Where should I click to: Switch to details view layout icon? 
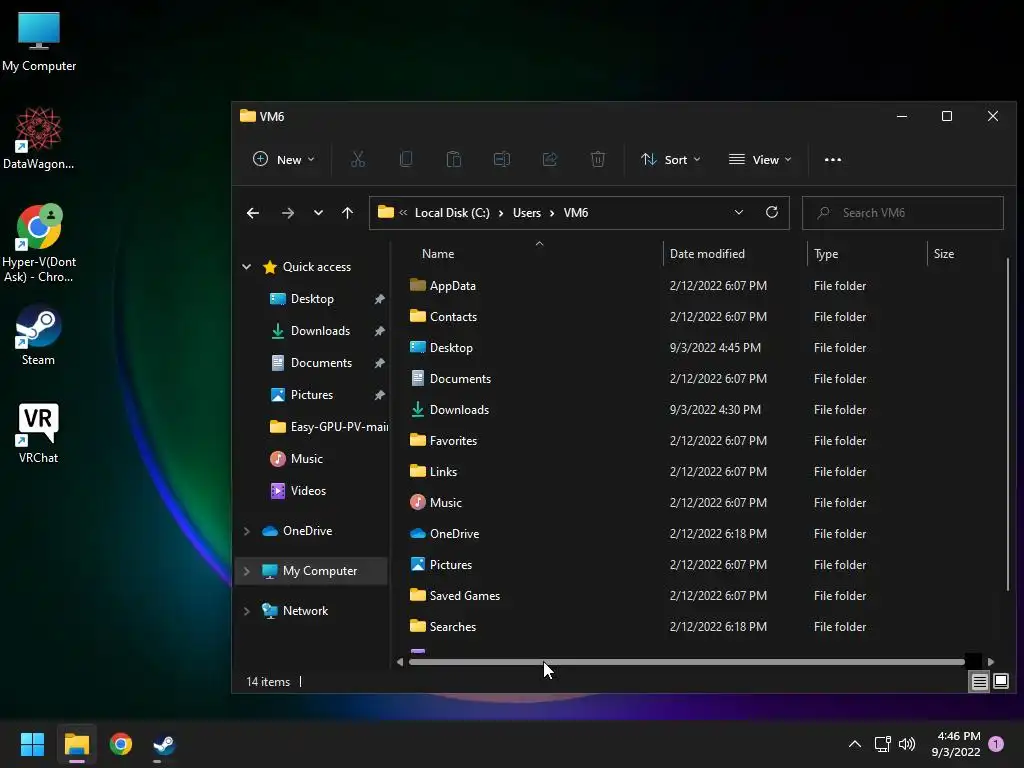coord(979,682)
